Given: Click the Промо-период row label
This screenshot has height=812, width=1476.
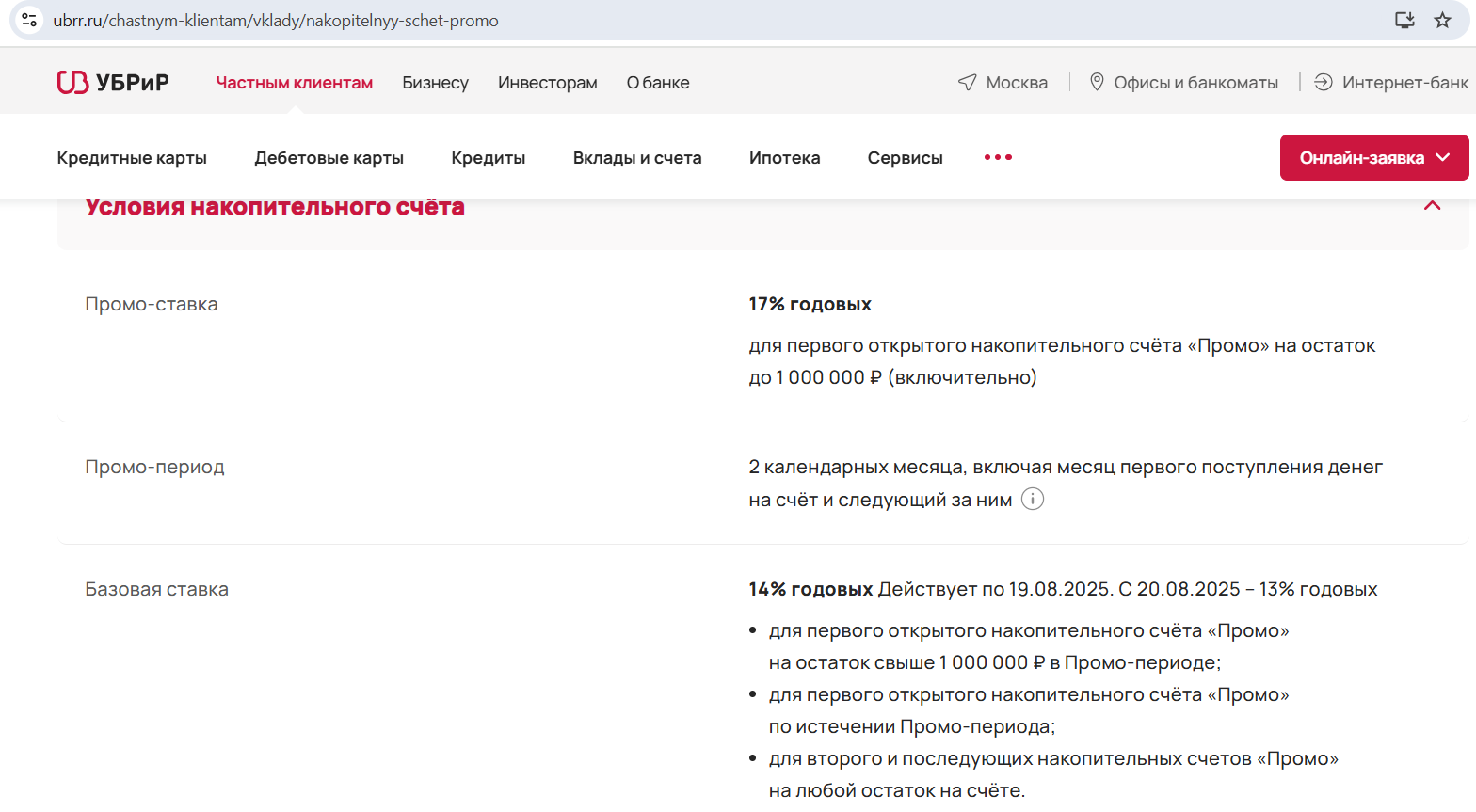Looking at the screenshot, I should [155, 467].
